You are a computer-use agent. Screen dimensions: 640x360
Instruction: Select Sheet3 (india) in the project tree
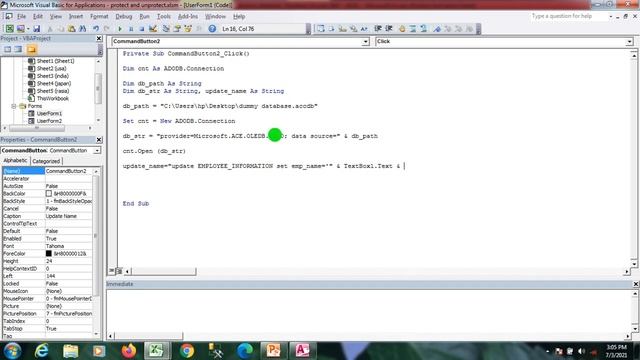pos(53,76)
